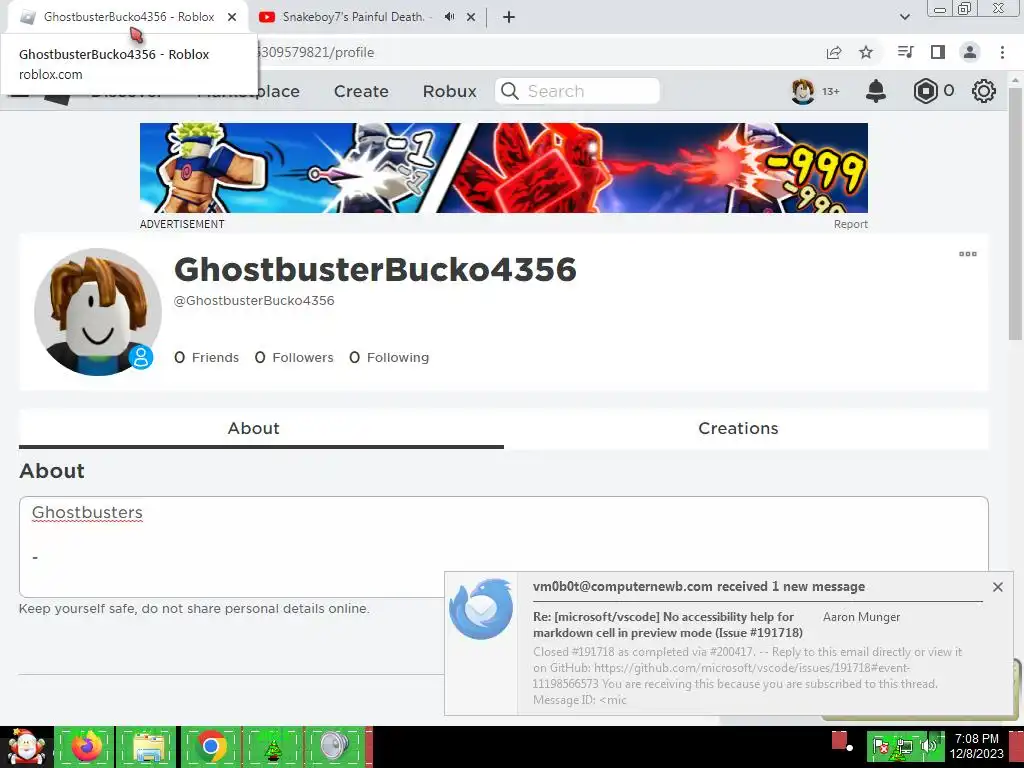
Task: Click the Thunderbird icon in the notification
Action: pos(481,609)
